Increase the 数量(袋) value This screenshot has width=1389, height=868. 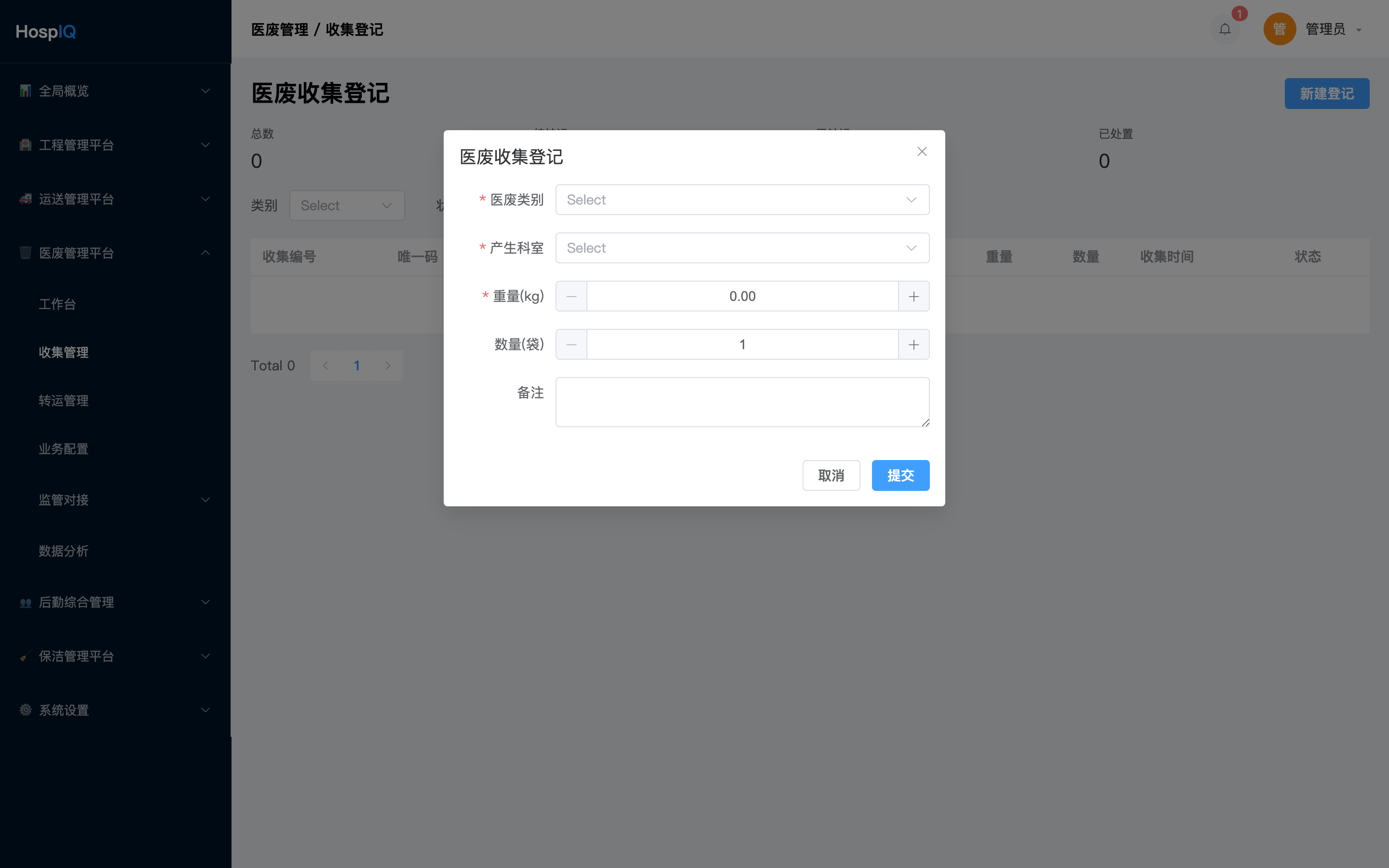(914, 344)
